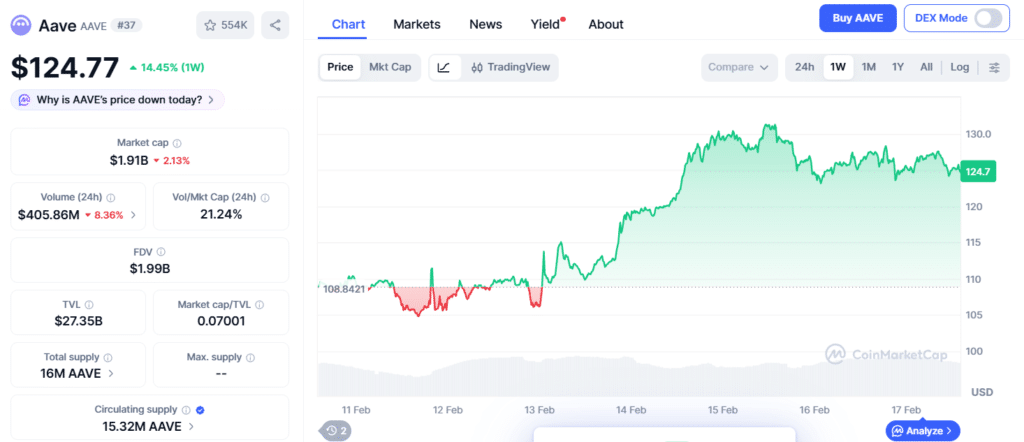Click the Analyze button
This screenshot has height=442, width=1024.
(923, 431)
